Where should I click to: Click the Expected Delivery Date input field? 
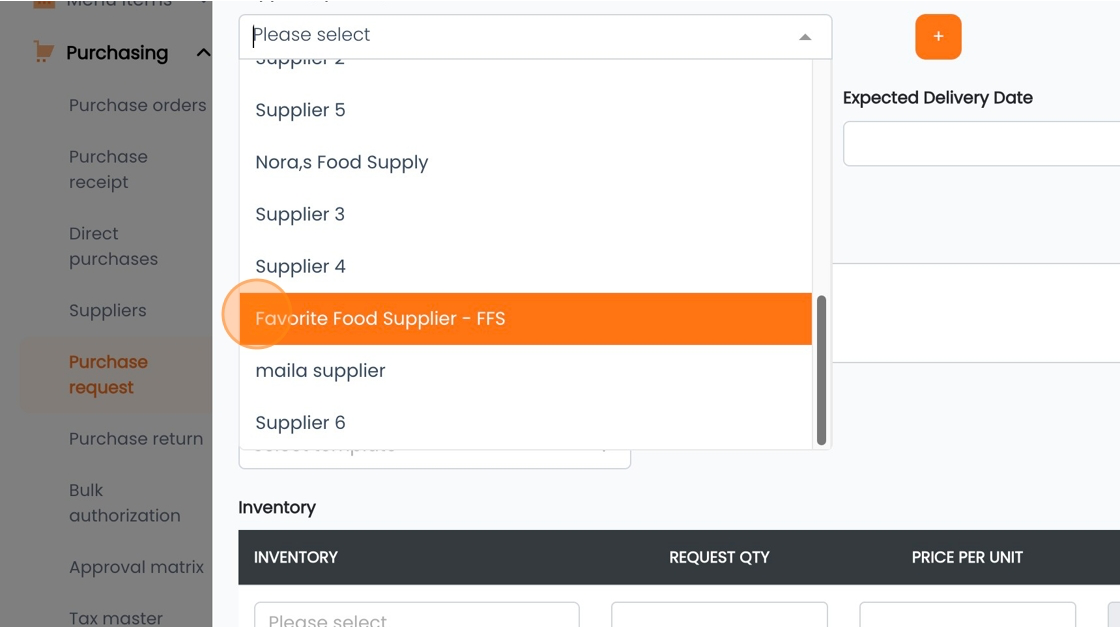981,144
